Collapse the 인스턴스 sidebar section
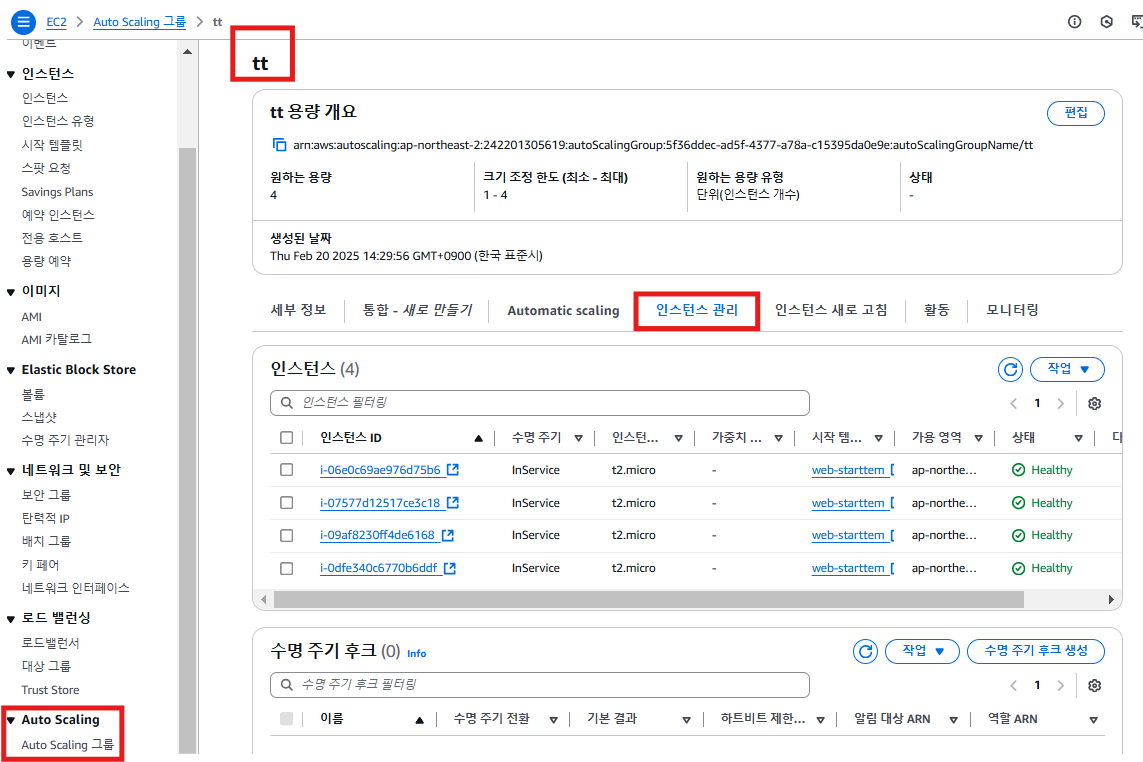This screenshot has width=1143, height=762. point(11,74)
